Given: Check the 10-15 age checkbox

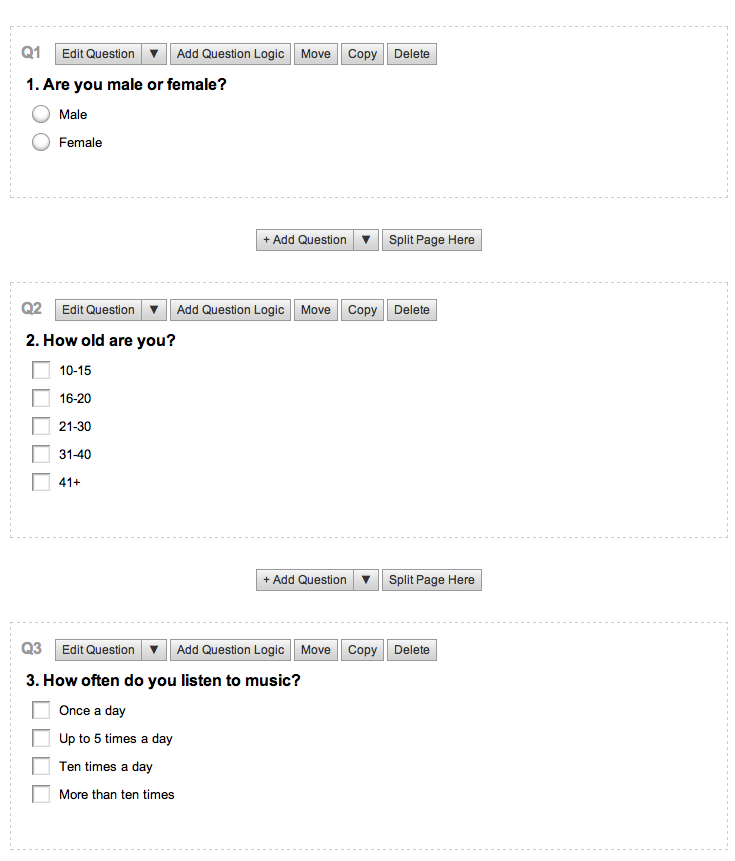Looking at the screenshot, I should point(41,370).
